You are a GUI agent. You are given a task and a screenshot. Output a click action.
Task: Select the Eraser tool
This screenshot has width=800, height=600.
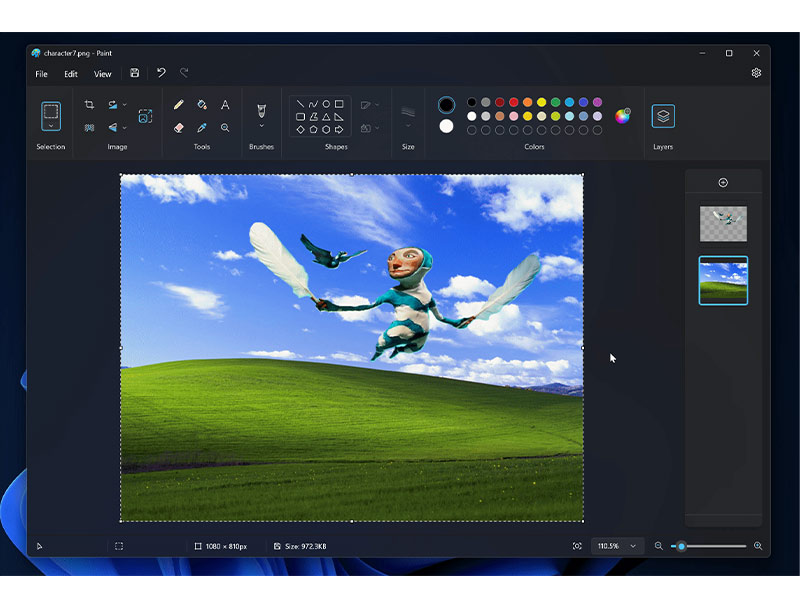click(x=179, y=128)
